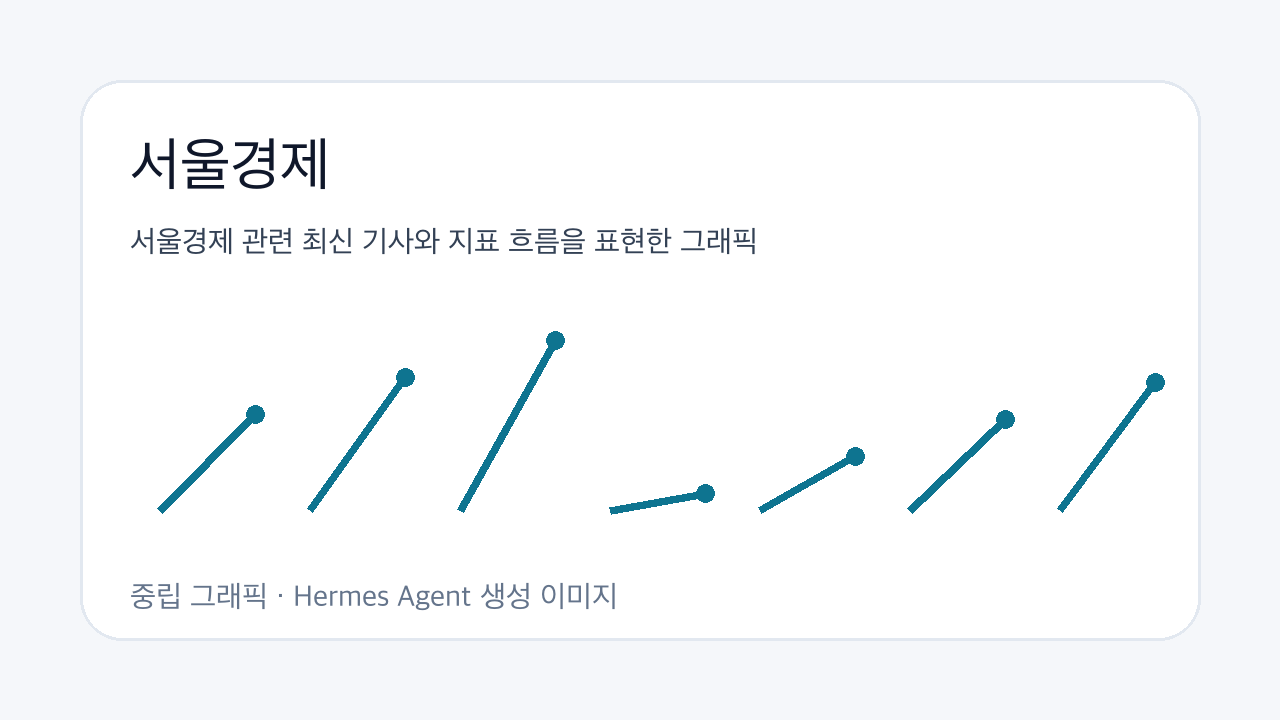Click the dot ending the first trend line

click(255, 414)
